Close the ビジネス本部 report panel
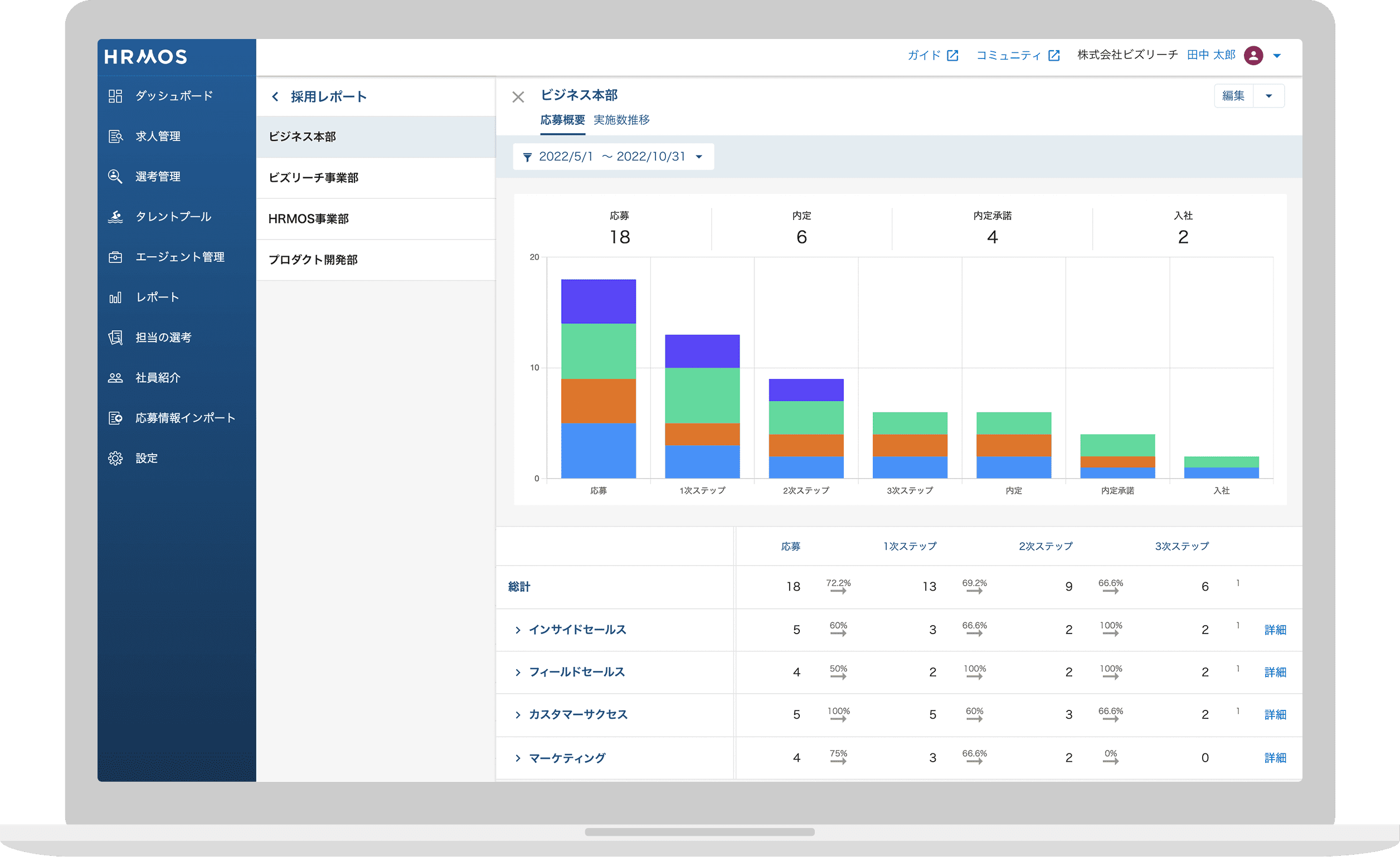 point(518,97)
